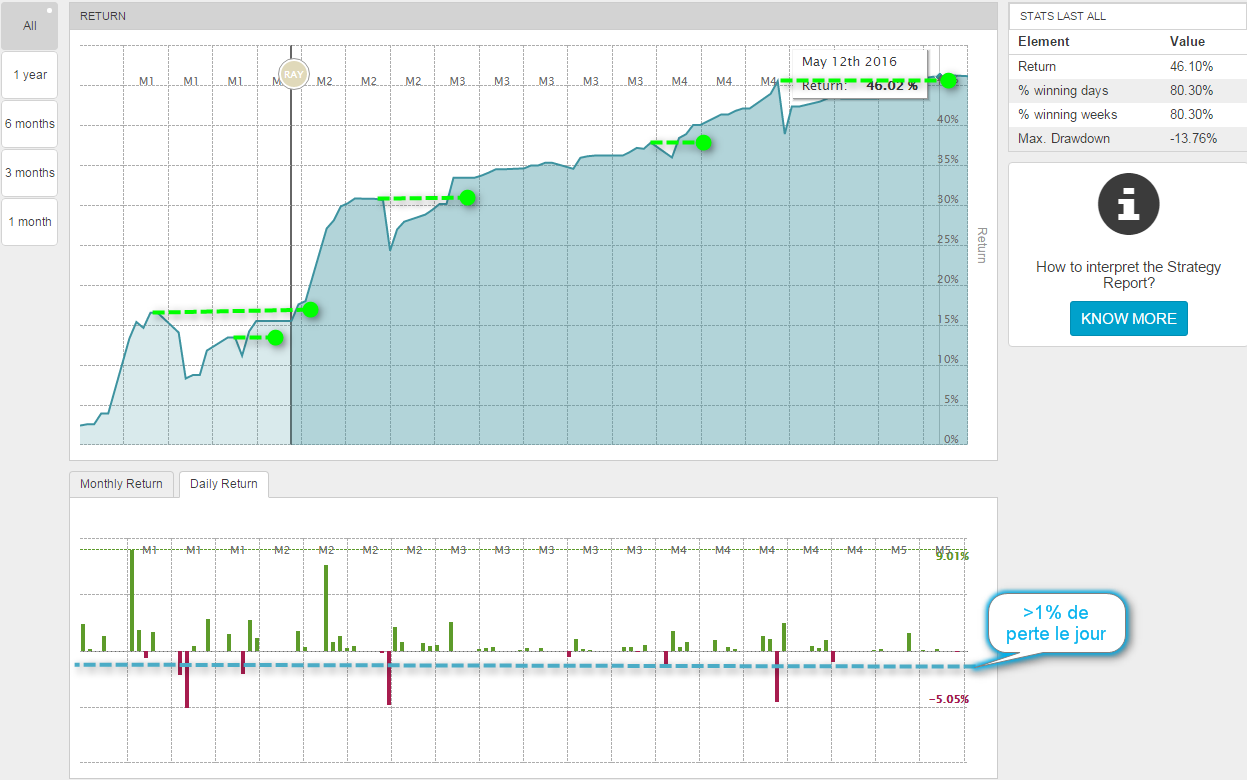Click the green dot between the 35% and 40% levels

[x=703, y=143]
